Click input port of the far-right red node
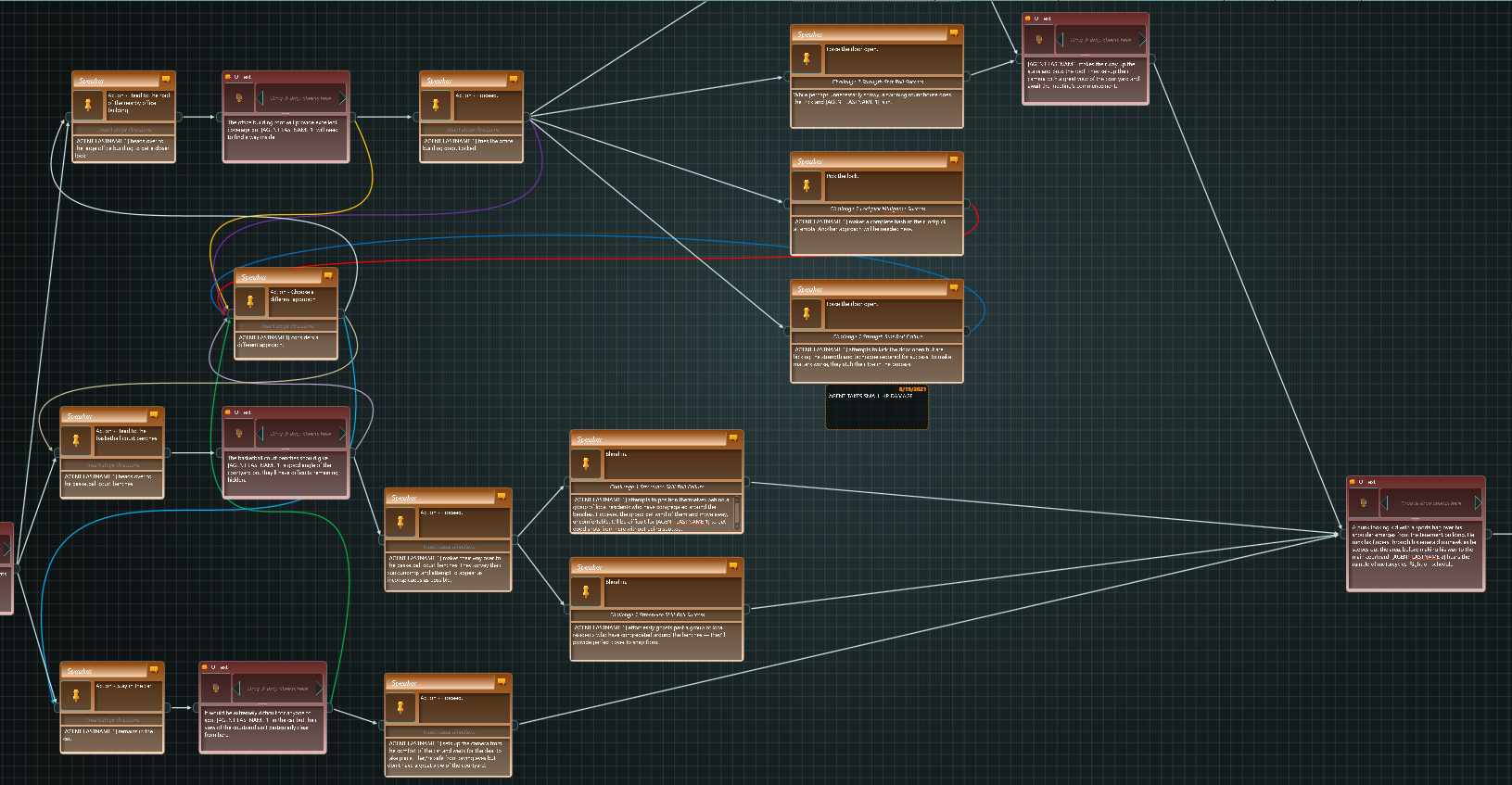This screenshot has height=785, width=1512. click(x=1342, y=534)
